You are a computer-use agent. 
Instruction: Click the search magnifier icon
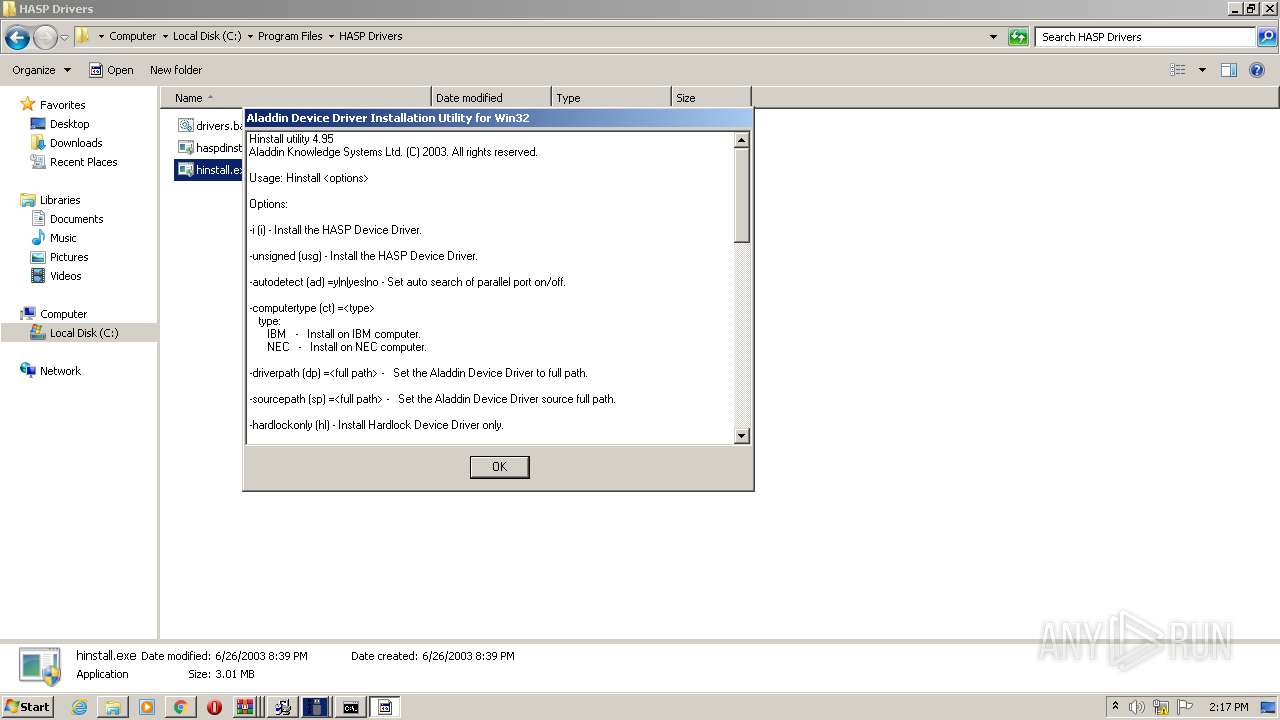(1266, 37)
